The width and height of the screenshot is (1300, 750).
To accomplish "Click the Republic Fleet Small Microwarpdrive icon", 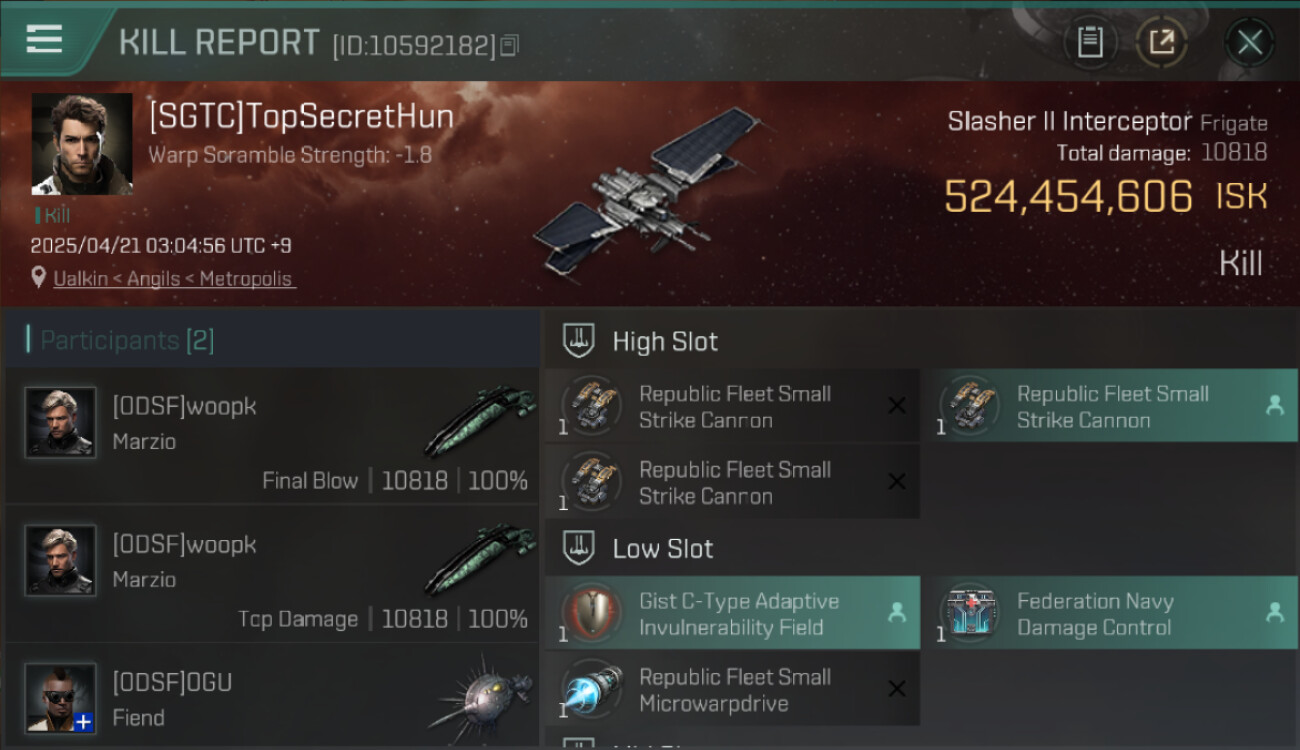I will coord(592,689).
